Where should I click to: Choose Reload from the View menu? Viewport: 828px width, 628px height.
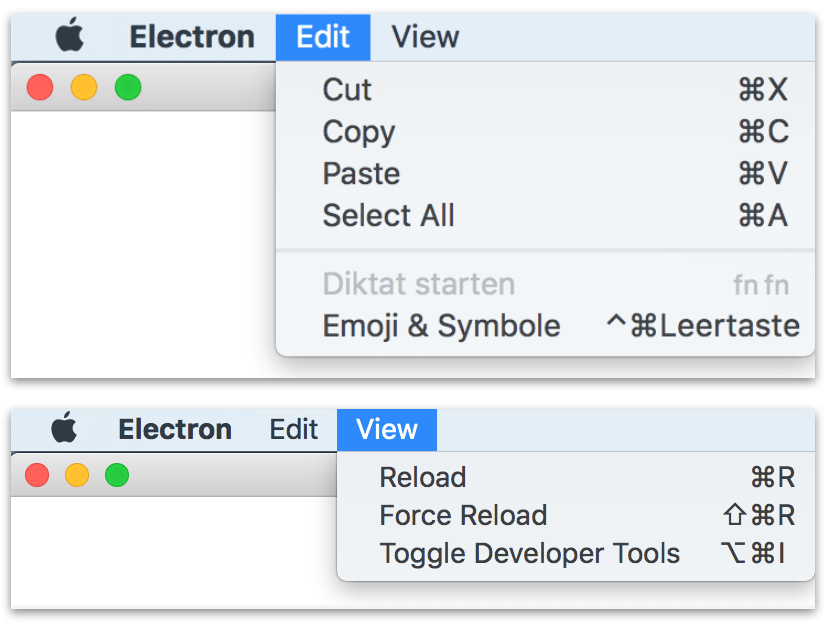tap(576, 477)
